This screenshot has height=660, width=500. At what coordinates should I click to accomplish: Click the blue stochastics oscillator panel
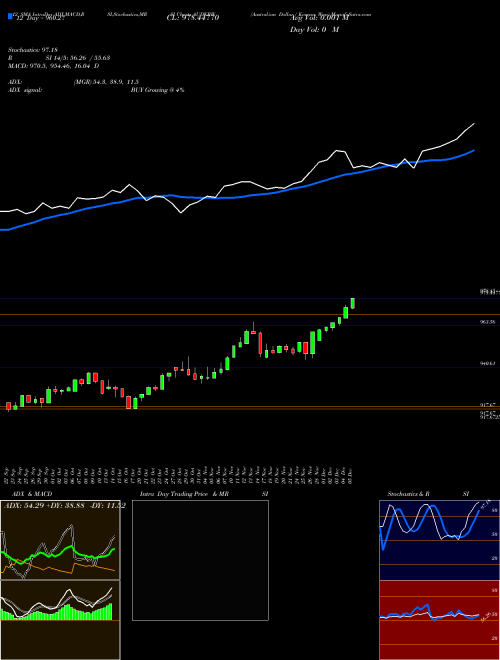pyautogui.click(x=439, y=540)
